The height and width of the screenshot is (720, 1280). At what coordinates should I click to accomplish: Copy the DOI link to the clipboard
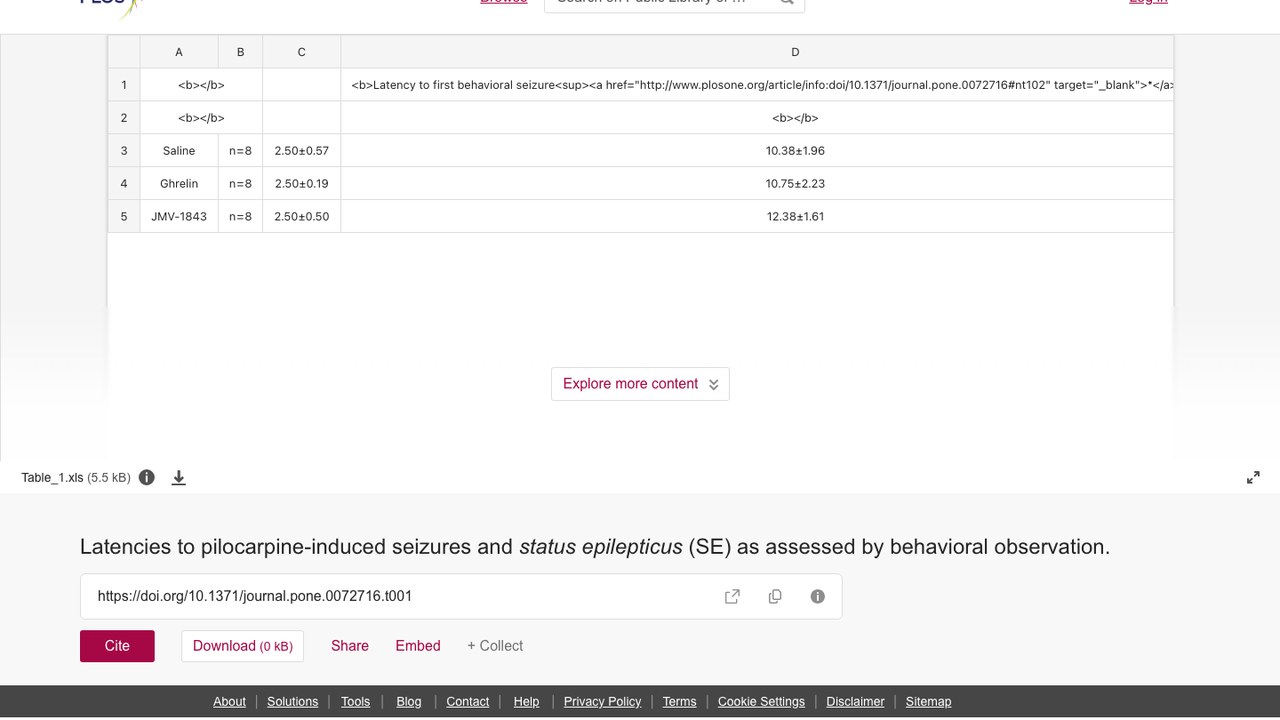point(775,596)
